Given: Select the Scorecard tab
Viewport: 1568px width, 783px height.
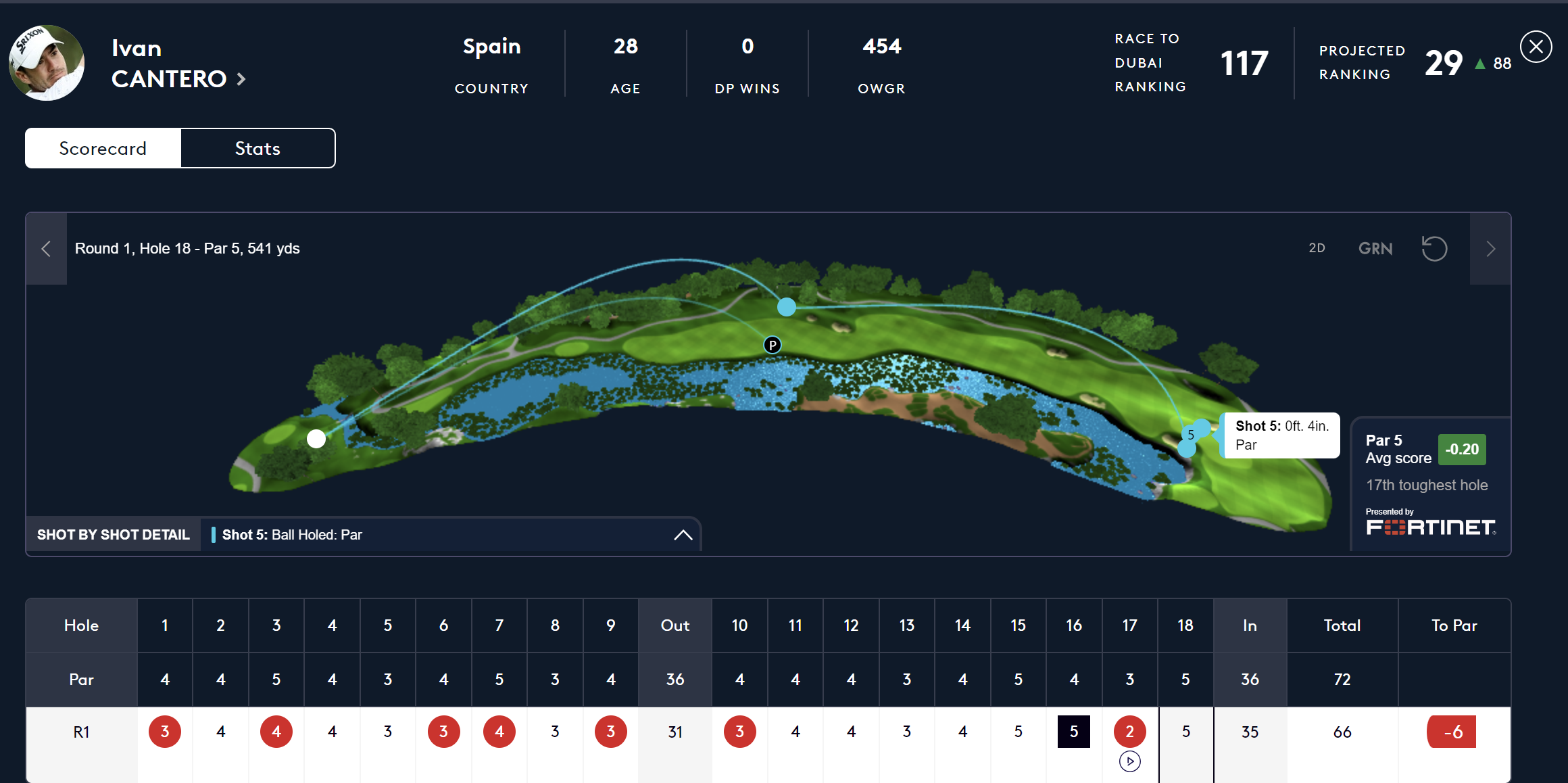Looking at the screenshot, I should [x=103, y=148].
